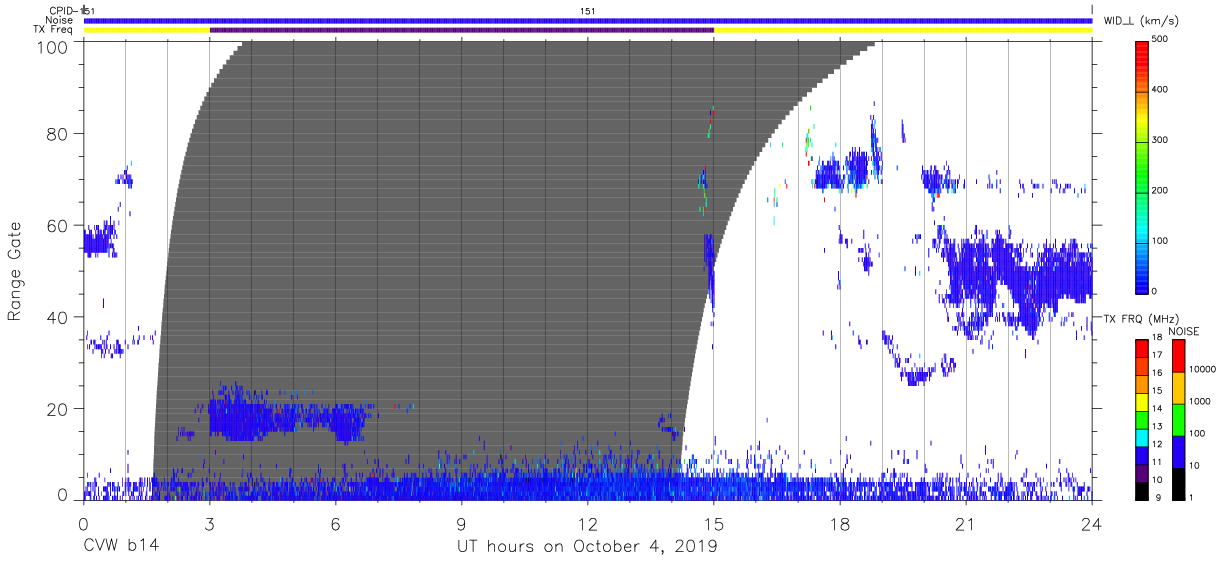Click the '200' tick on WID color bar
The height and width of the screenshot is (567, 1228).
(x=1162, y=190)
